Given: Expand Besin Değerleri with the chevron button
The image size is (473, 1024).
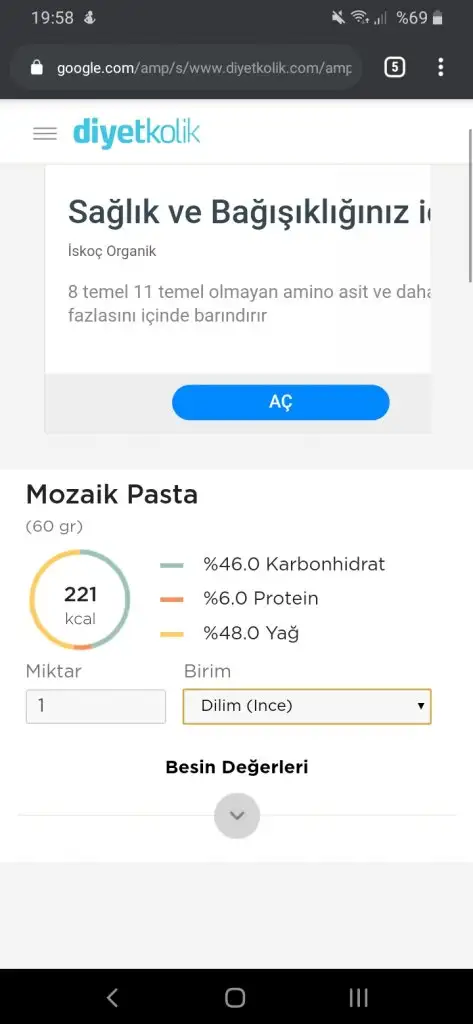Looking at the screenshot, I should pos(237,816).
